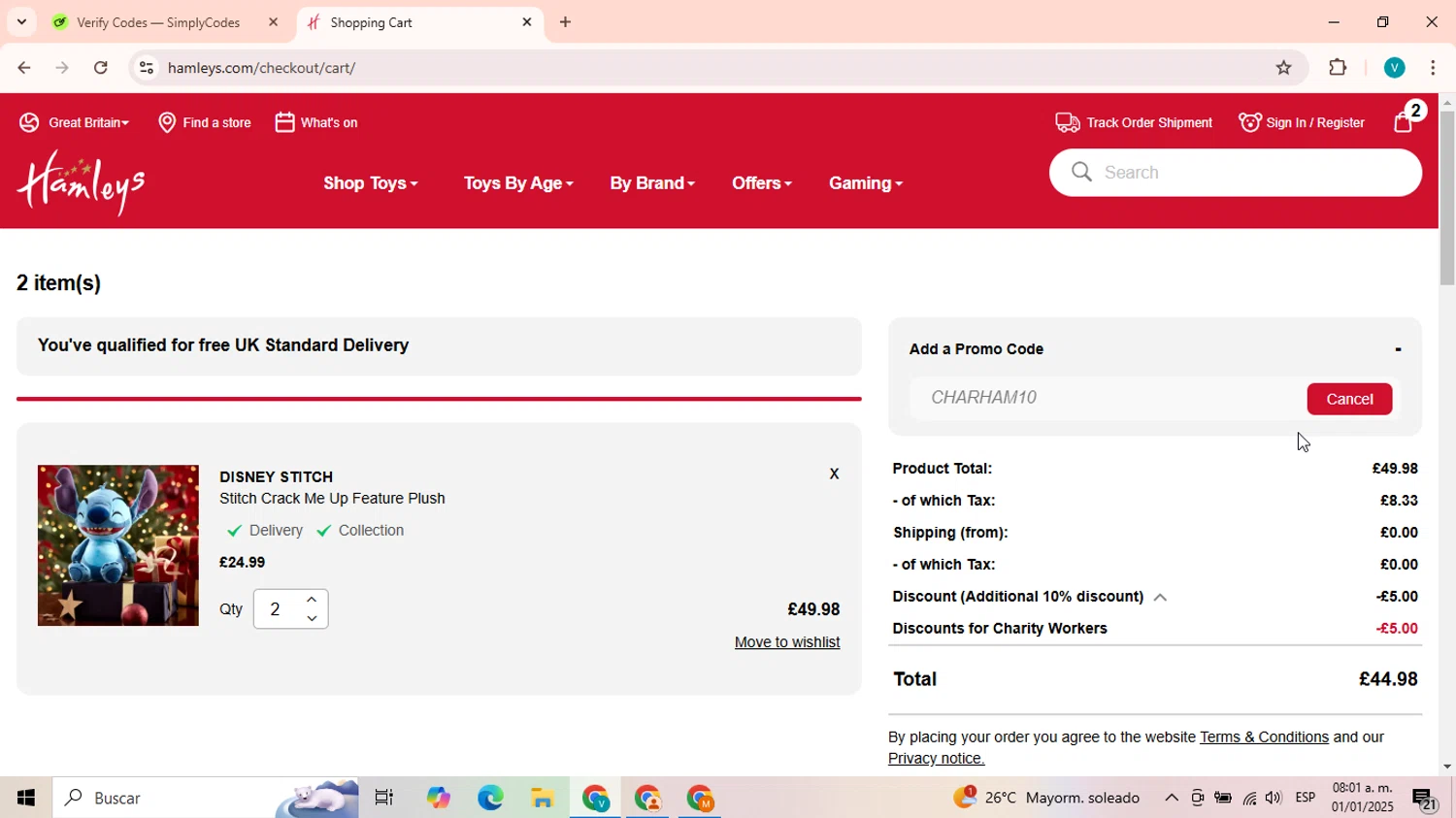Open the Privacy notice link
This screenshot has width=1456, height=818.
936,759
